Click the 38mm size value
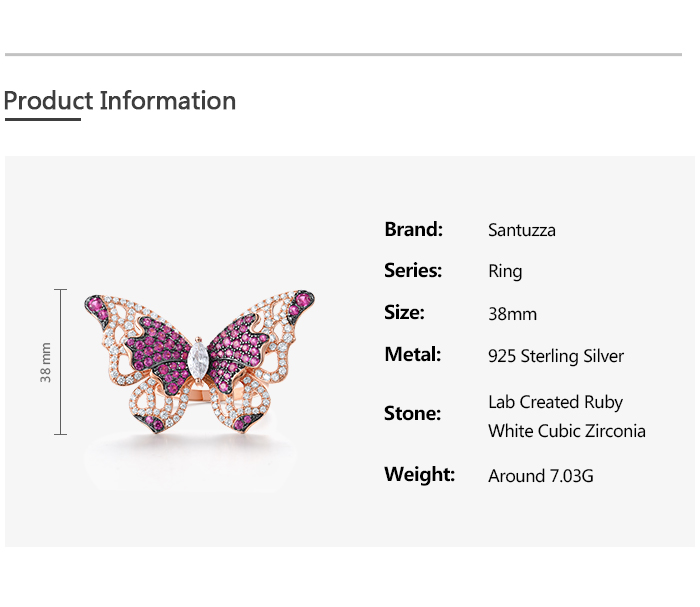 pyautogui.click(x=512, y=314)
